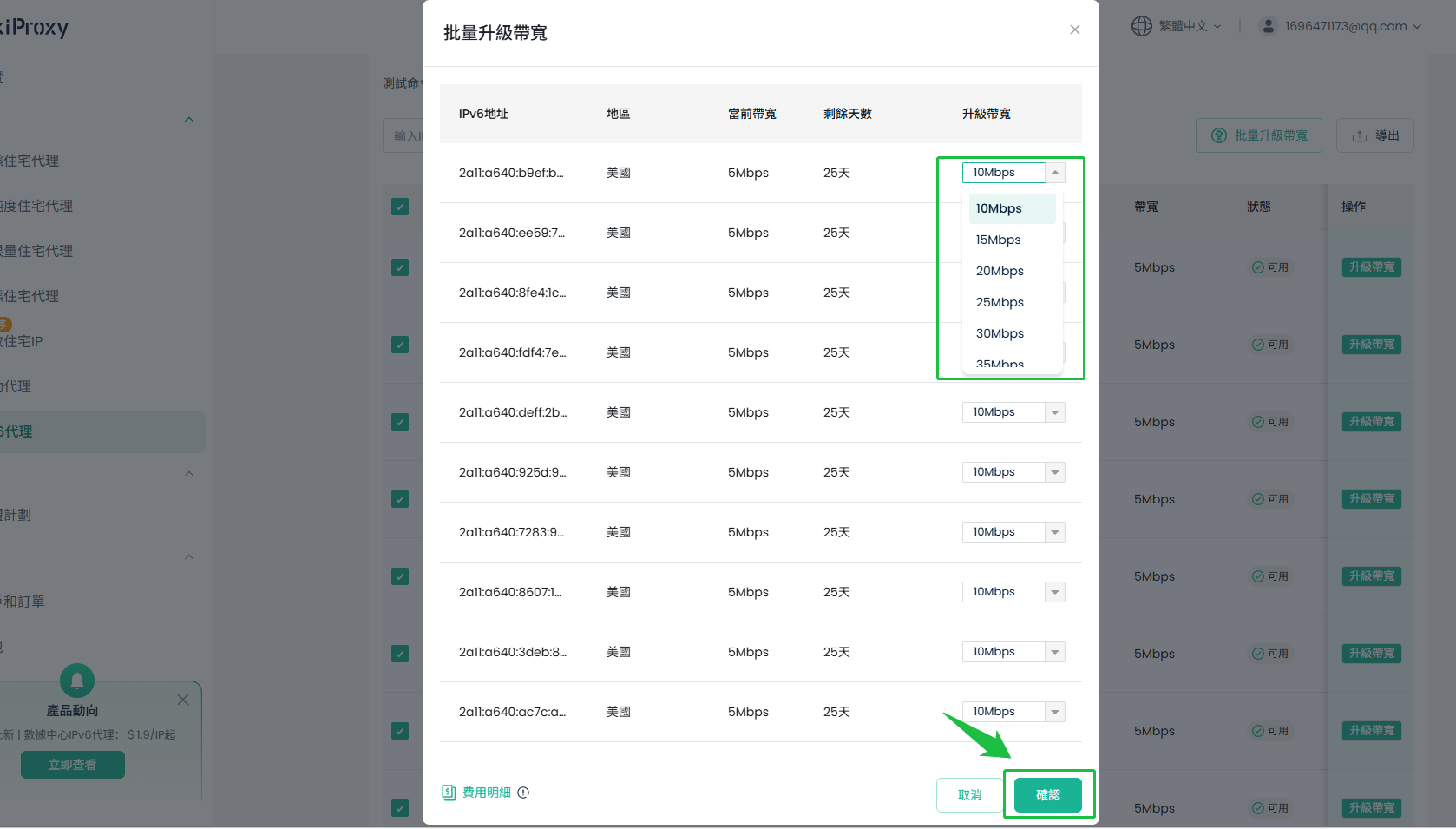Image resolution: width=1456 pixels, height=829 pixels.
Task: Click 升級帶寬 button in first background row
Action: click(1372, 267)
